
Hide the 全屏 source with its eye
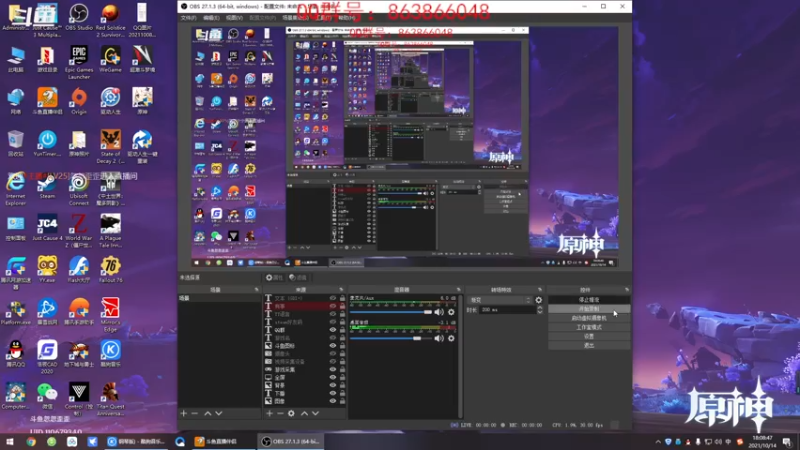(333, 378)
